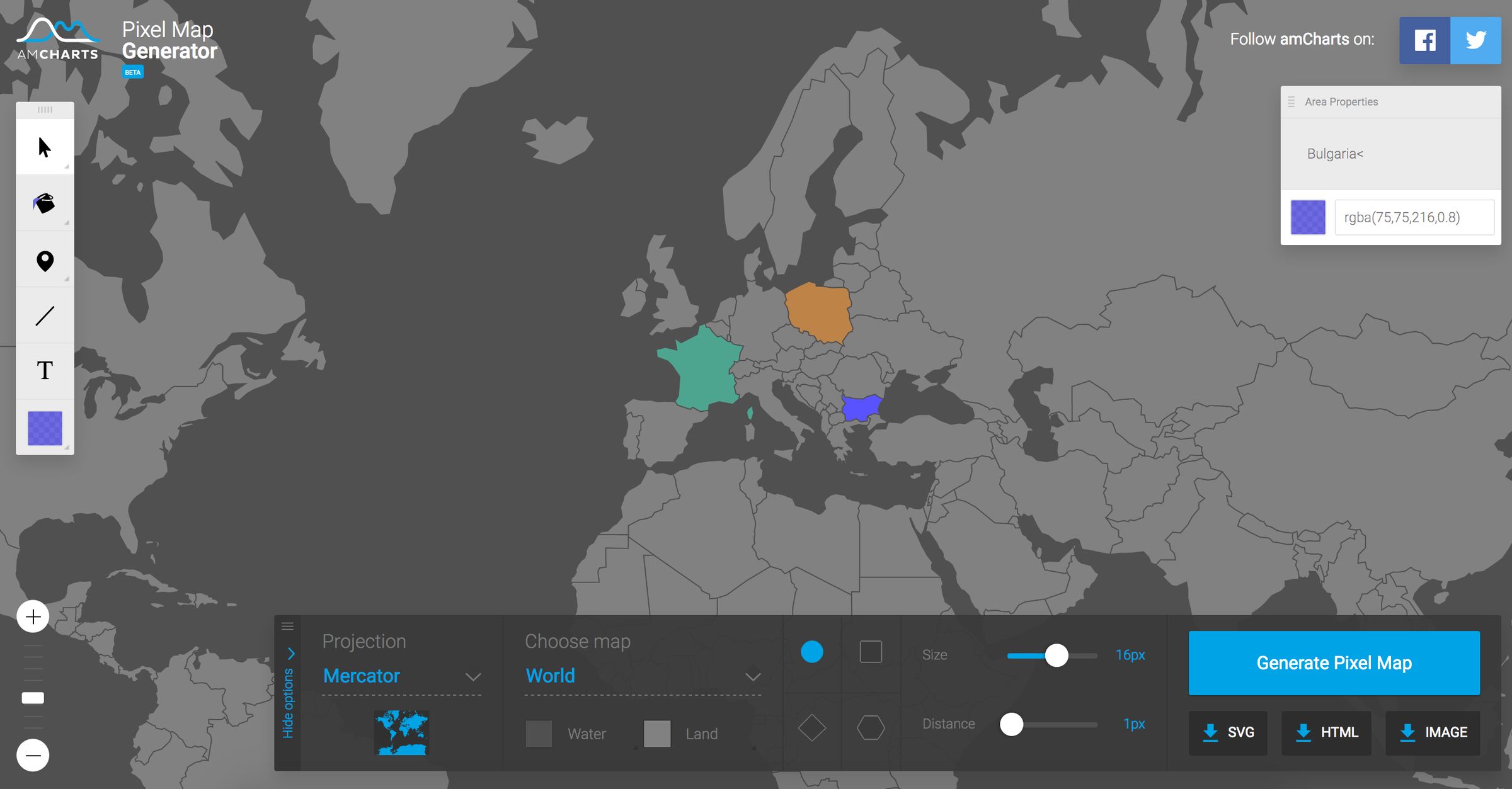Open amCharts Facebook page
The image size is (1512, 789).
point(1424,40)
